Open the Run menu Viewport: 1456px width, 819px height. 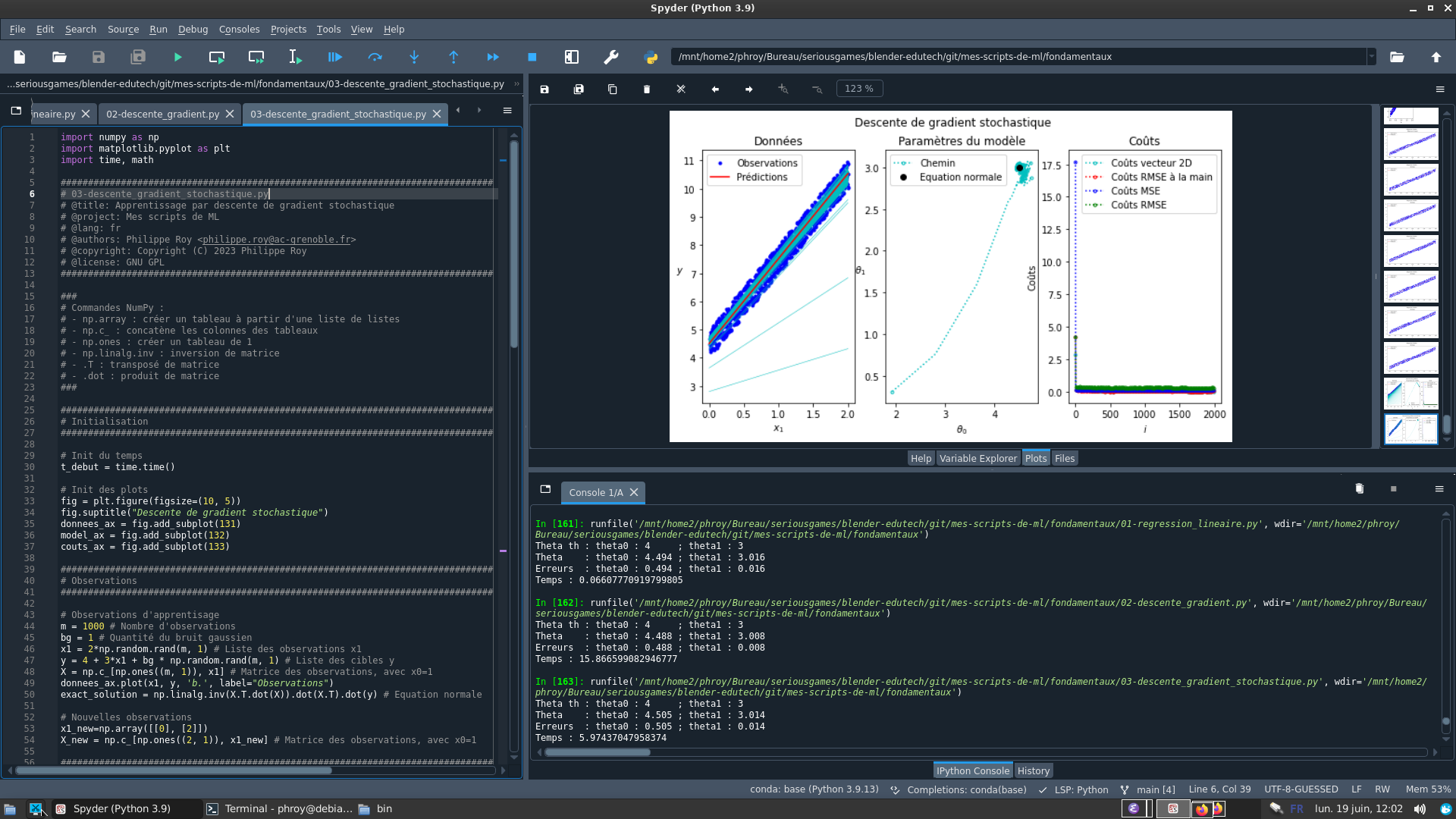click(158, 29)
